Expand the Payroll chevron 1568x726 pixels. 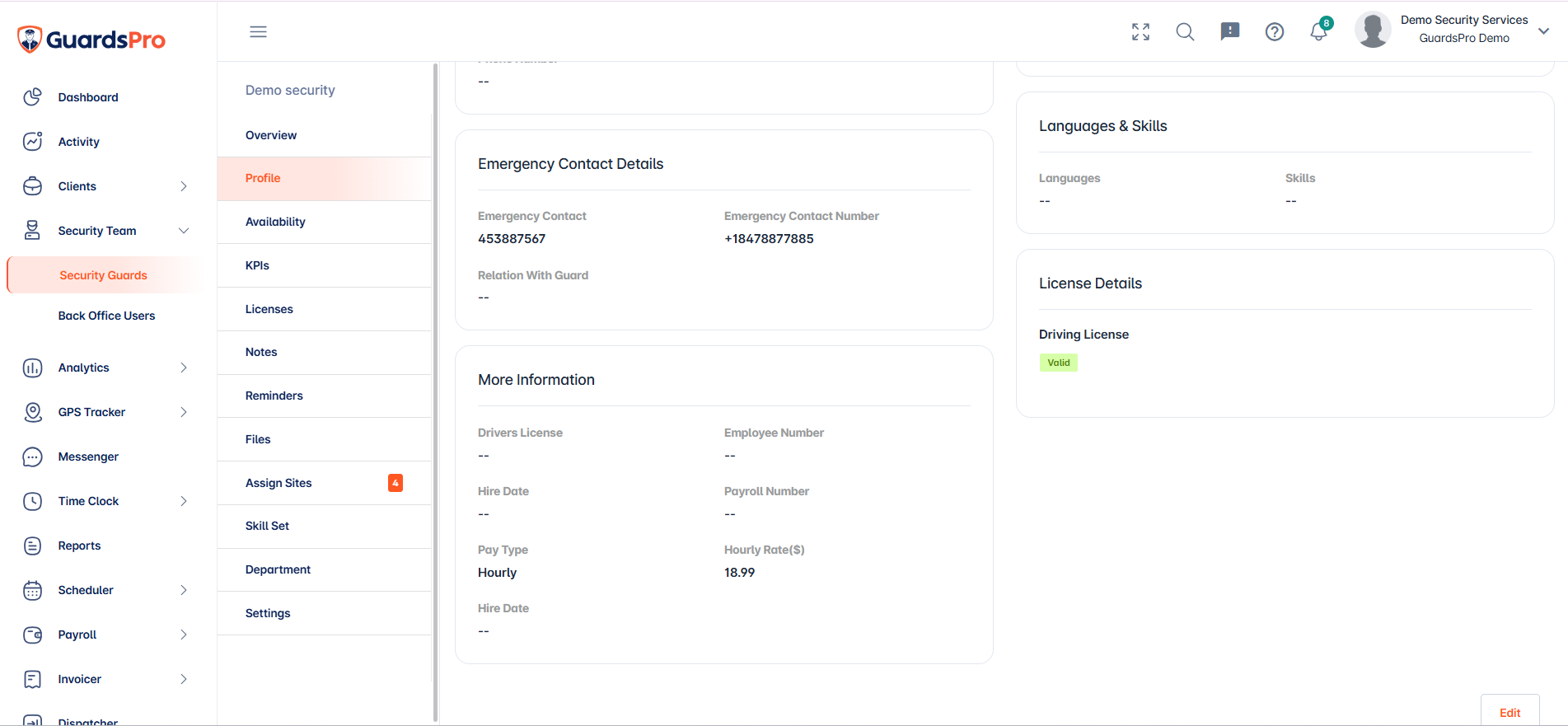tap(184, 635)
